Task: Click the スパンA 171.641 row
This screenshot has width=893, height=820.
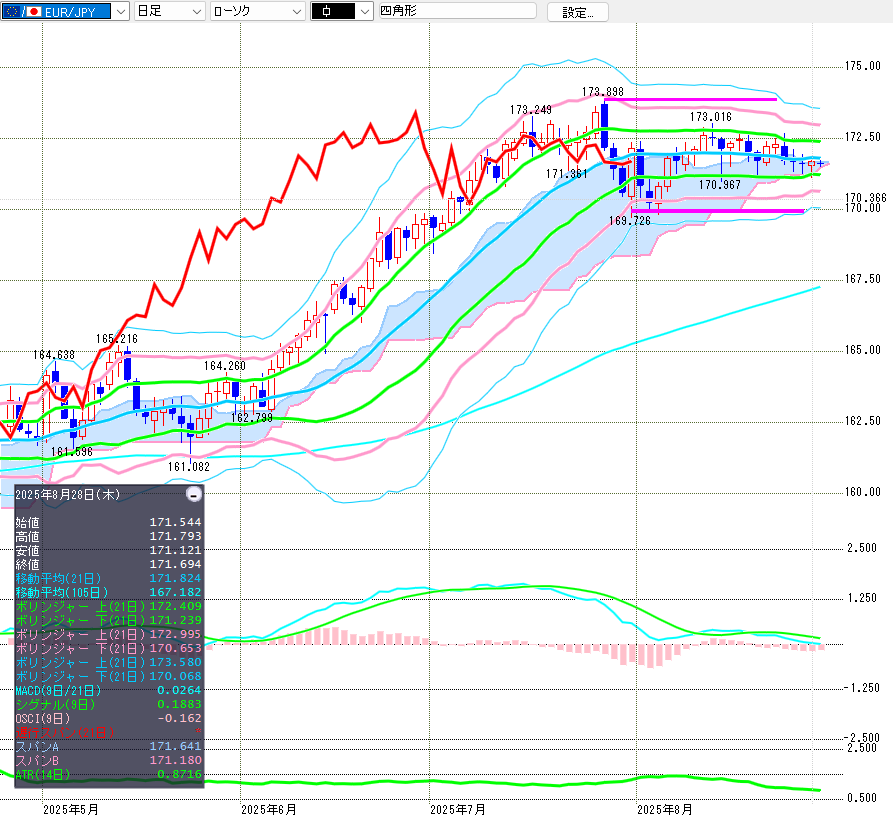Action: 108,747
